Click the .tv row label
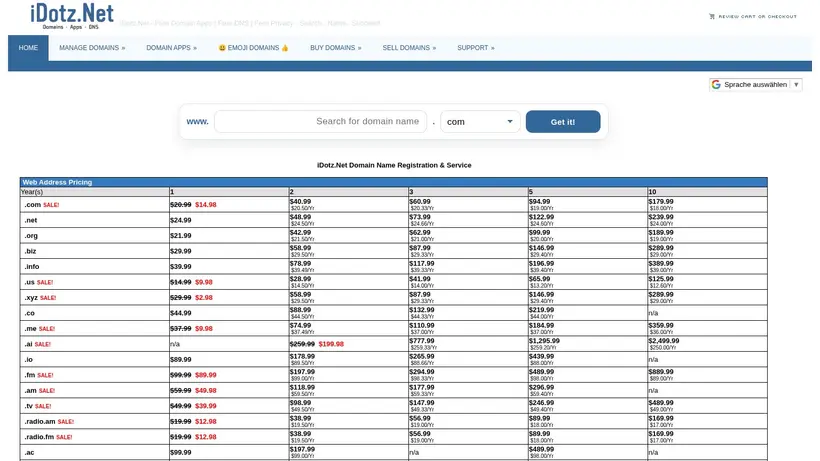The width and height of the screenshot is (820, 461). click(x=28, y=406)
